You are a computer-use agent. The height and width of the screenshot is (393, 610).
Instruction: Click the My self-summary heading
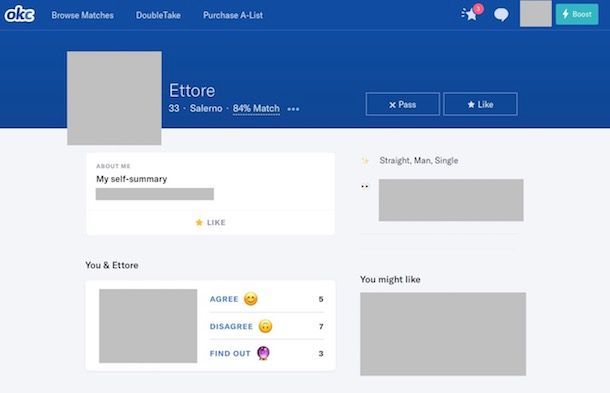pos(131,179)
